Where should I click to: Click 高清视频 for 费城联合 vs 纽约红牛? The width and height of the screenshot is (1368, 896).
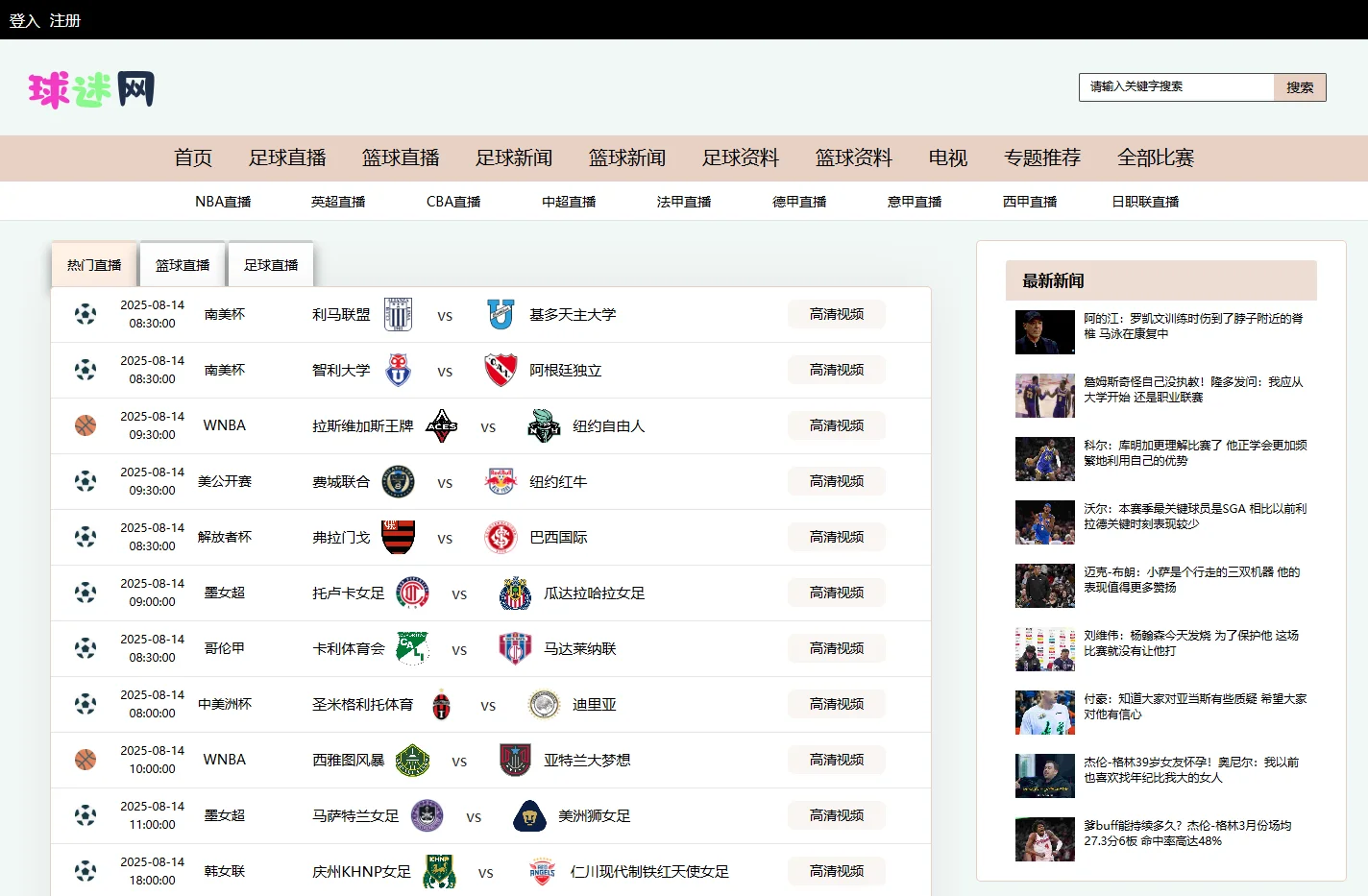click(837, 481)
